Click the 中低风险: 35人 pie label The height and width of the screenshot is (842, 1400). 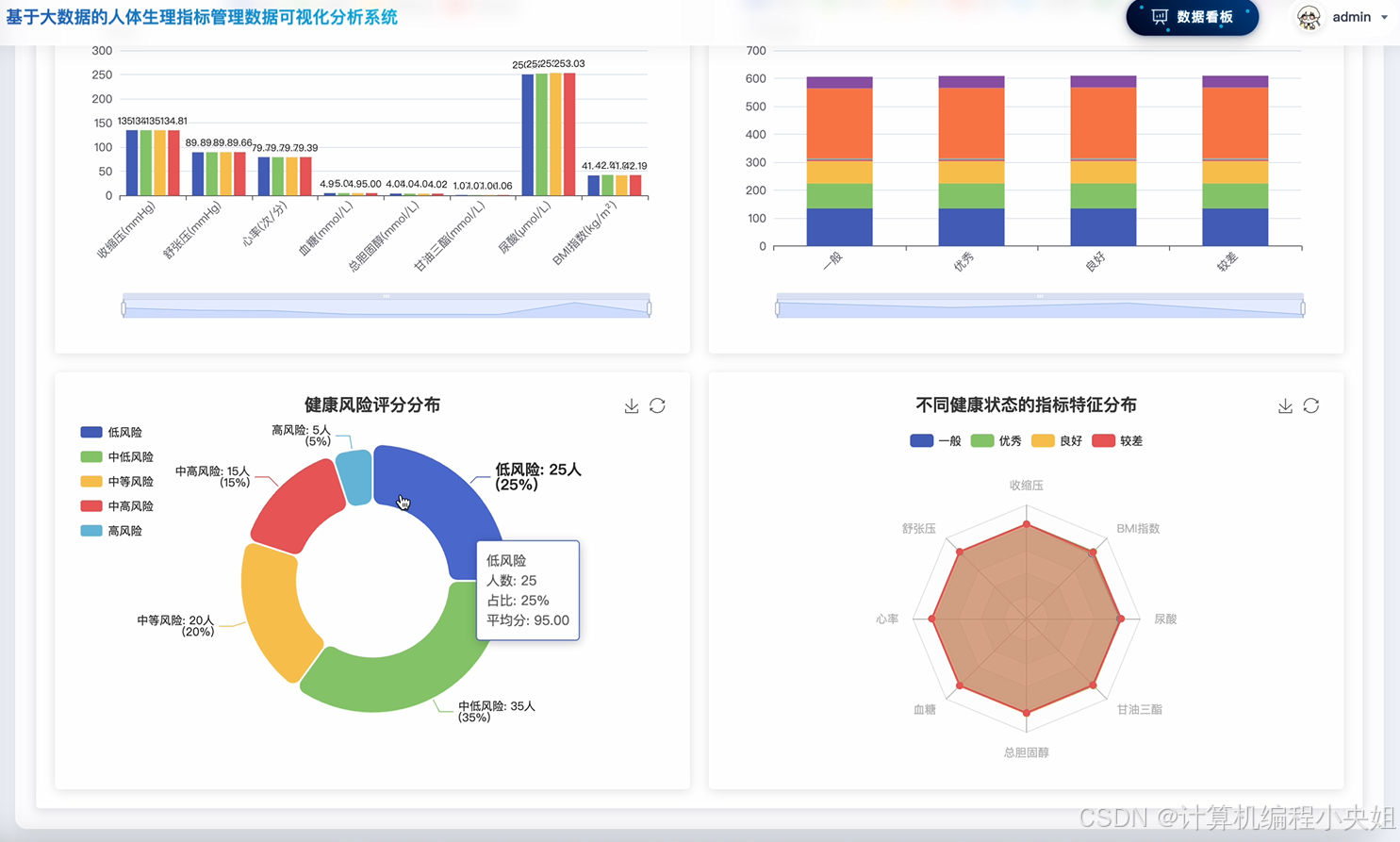(x=497, y=711)
